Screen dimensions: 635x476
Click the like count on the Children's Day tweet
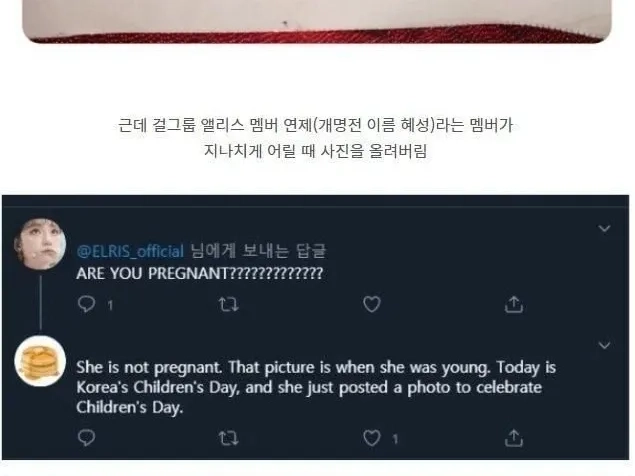coord(395,439)
